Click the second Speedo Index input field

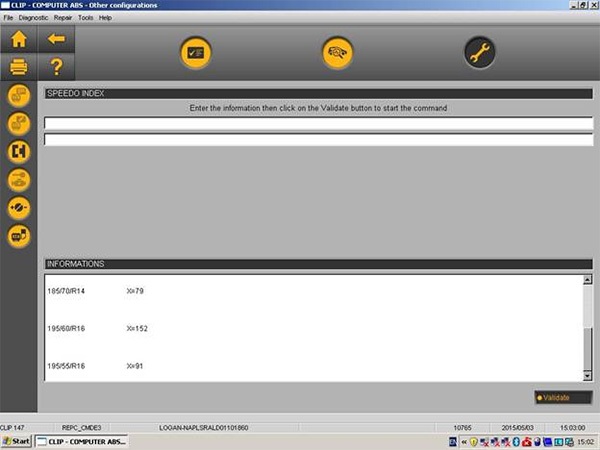(318, 140)
